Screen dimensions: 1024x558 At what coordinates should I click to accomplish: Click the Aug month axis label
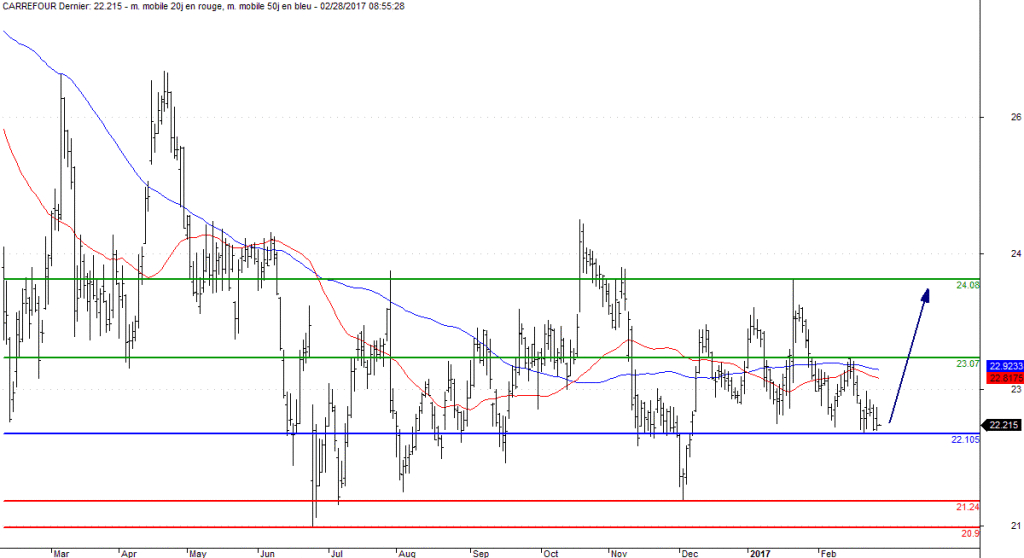click(407, 553)
